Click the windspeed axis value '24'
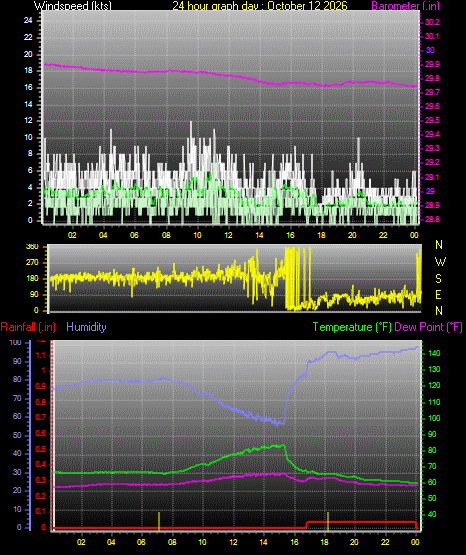The width and height of the screenshot is (466, 555). [28, 21]
